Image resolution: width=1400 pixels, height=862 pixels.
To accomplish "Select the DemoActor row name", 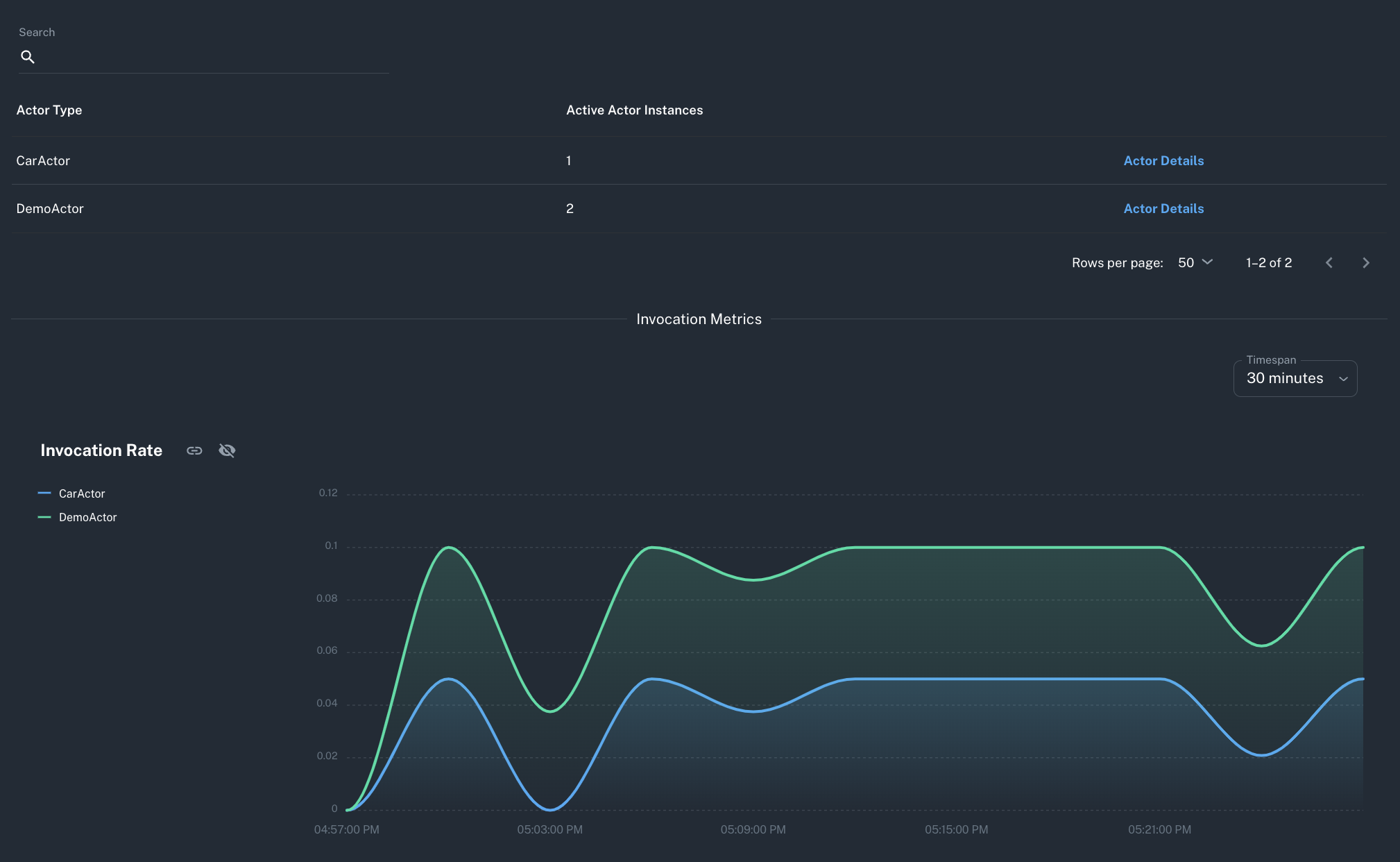I will coord(50,208).
